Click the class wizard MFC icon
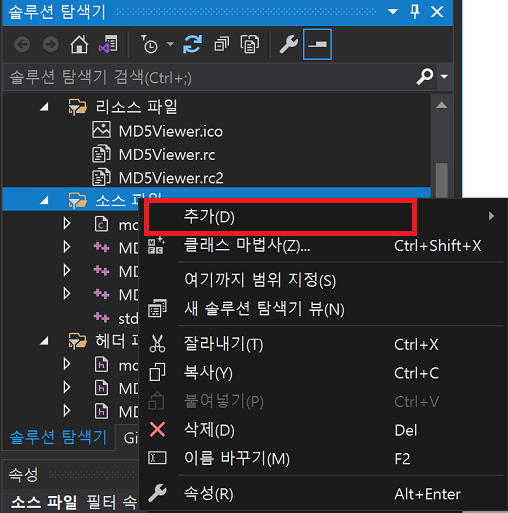The image size is (508, 513). click(157, 246)
